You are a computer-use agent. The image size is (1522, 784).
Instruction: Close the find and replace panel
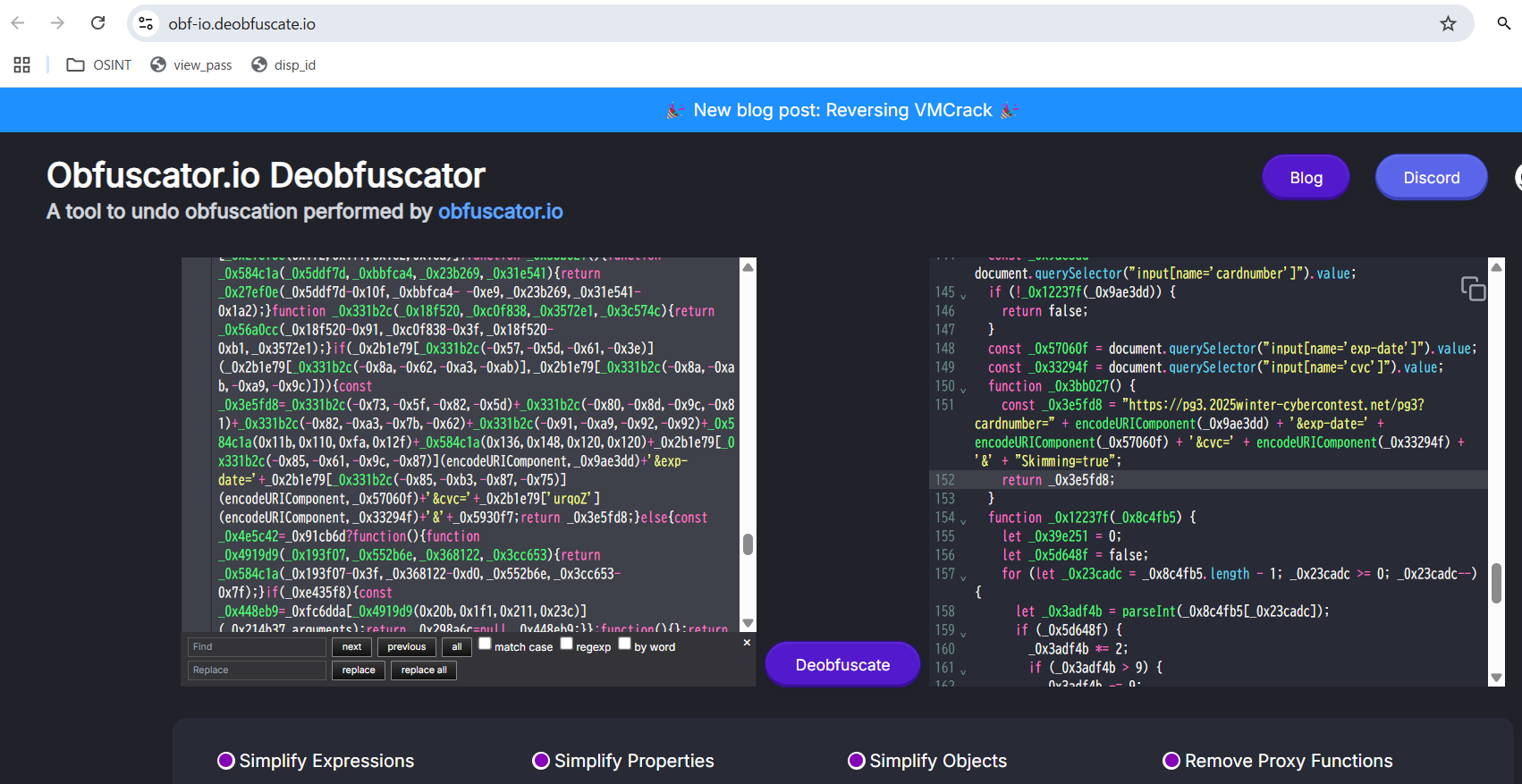pos(747,643)
